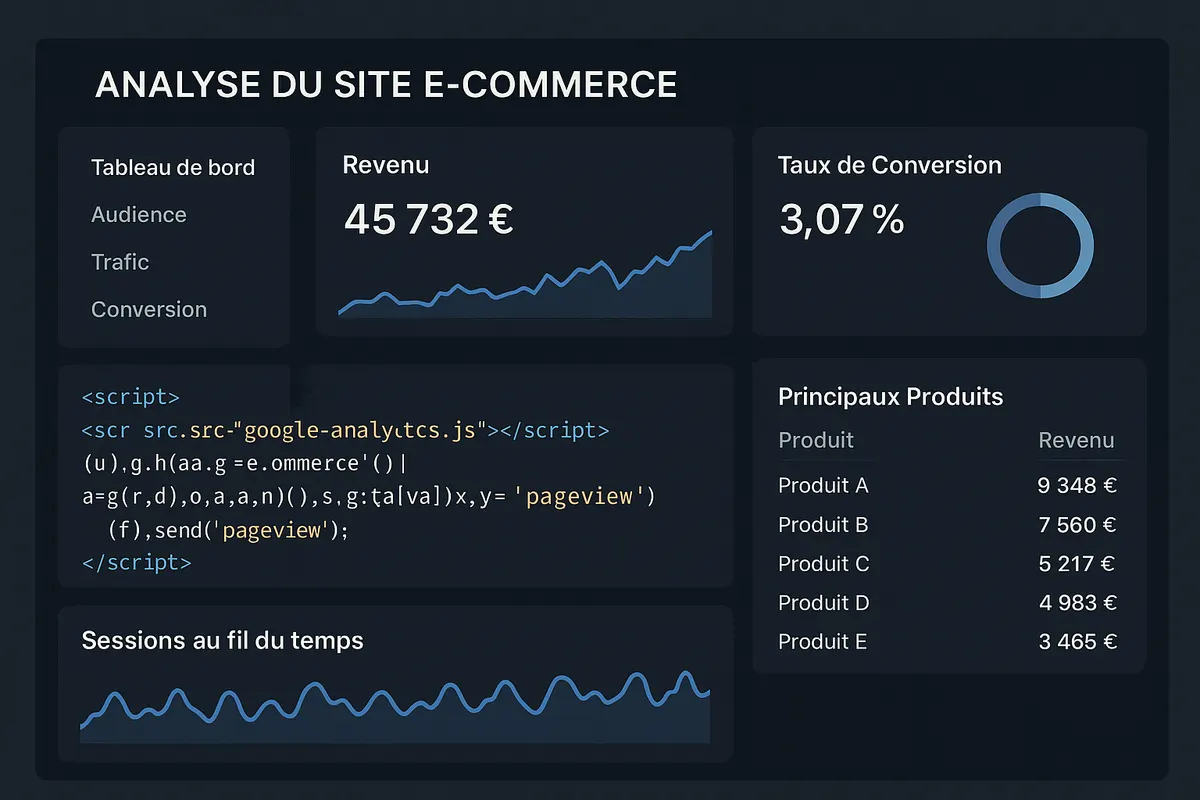Click the 5 217 € revenue cell
This screenshot has height=800, width=1200.
pyautogui.click(x=1077, y=564)
